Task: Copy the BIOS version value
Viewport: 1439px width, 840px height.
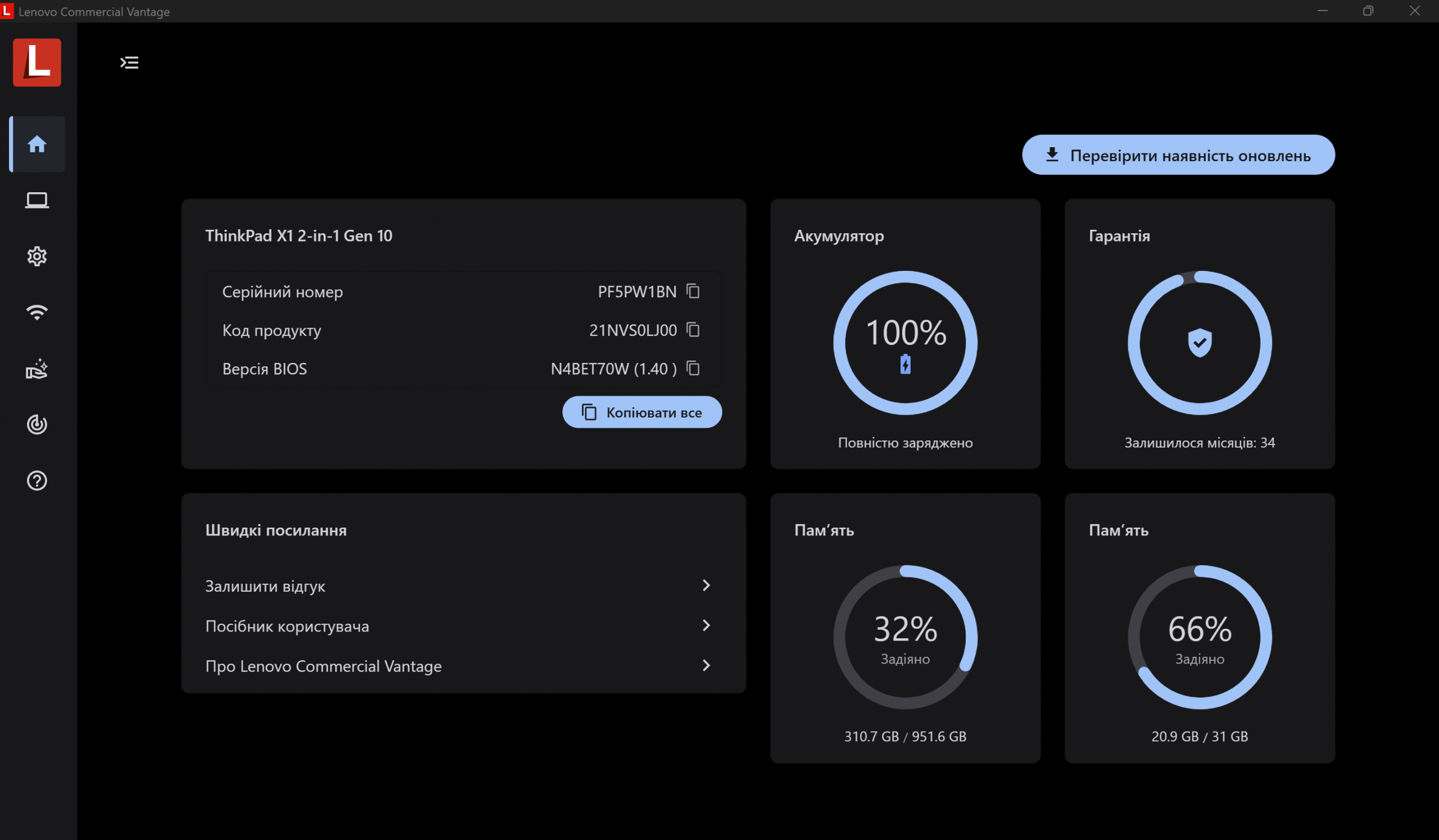Action: (693, 368)
